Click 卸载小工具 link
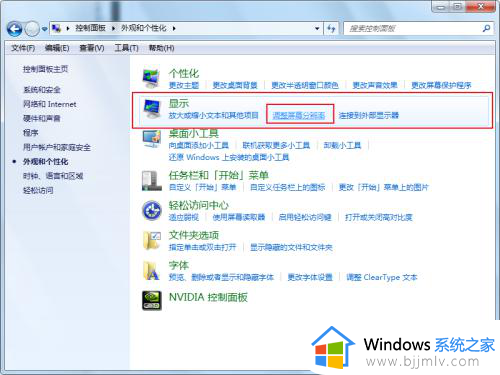500x375 pixels. point(342,146)
